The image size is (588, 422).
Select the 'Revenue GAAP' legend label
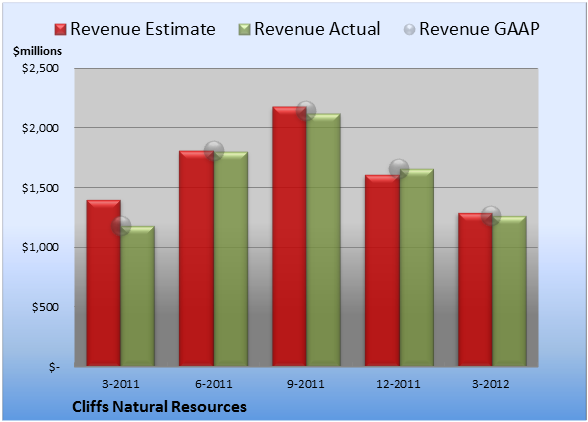pos(479,29)
